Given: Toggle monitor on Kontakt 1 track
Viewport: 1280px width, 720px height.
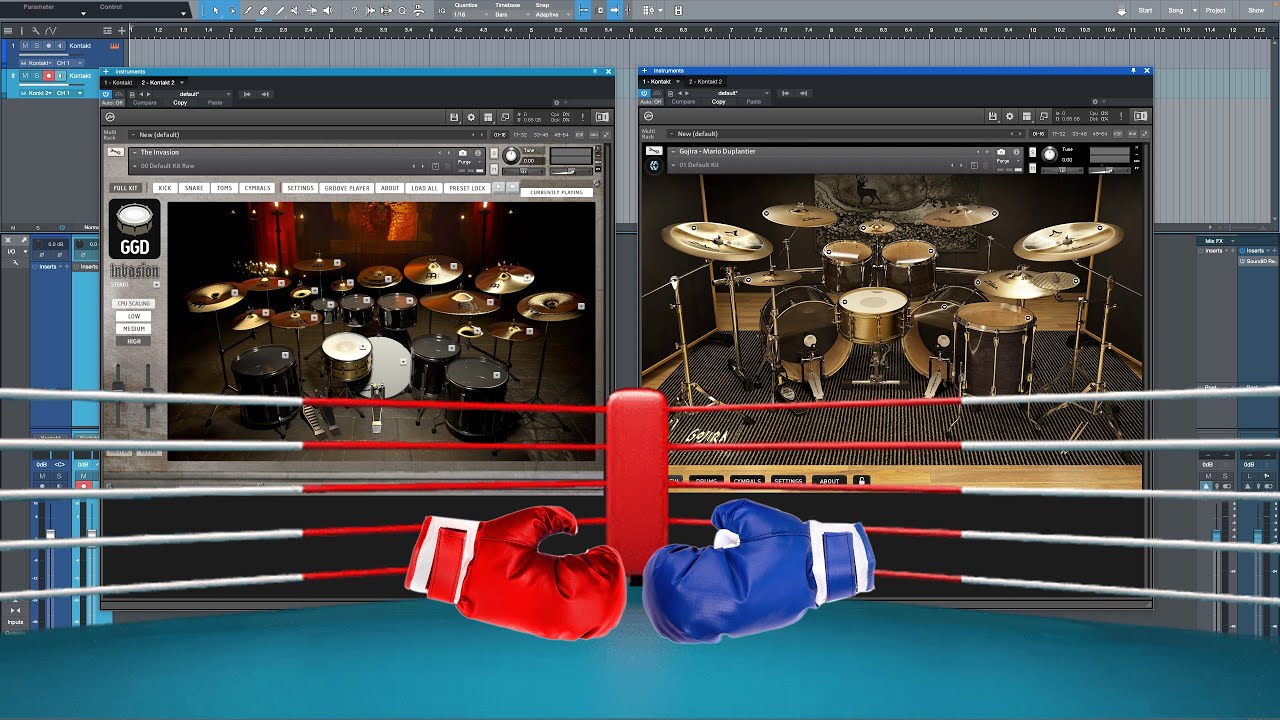Looking at the screenshot, I should tap(59, 46).
